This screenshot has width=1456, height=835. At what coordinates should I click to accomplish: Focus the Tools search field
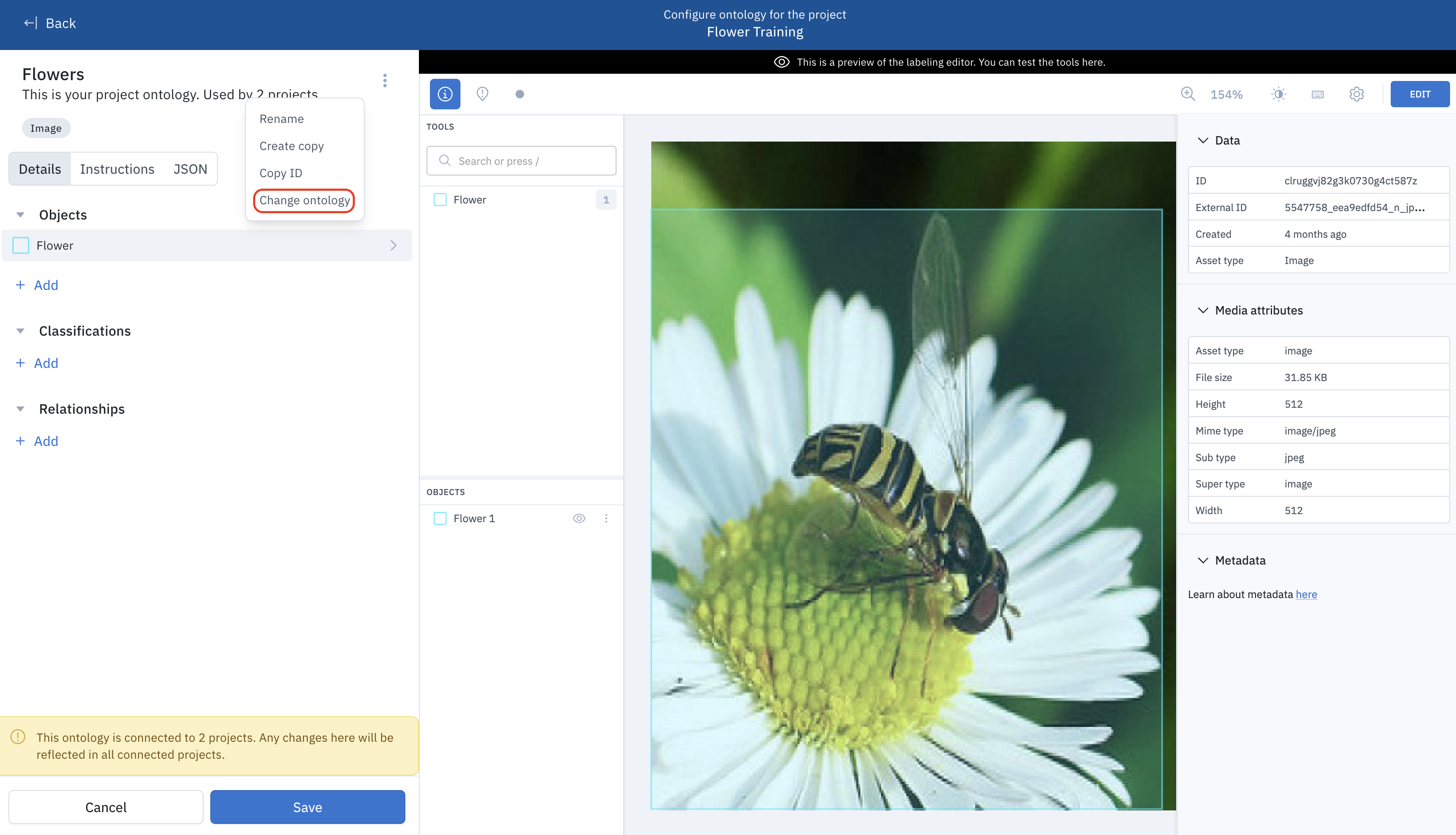tap(521, 161)
